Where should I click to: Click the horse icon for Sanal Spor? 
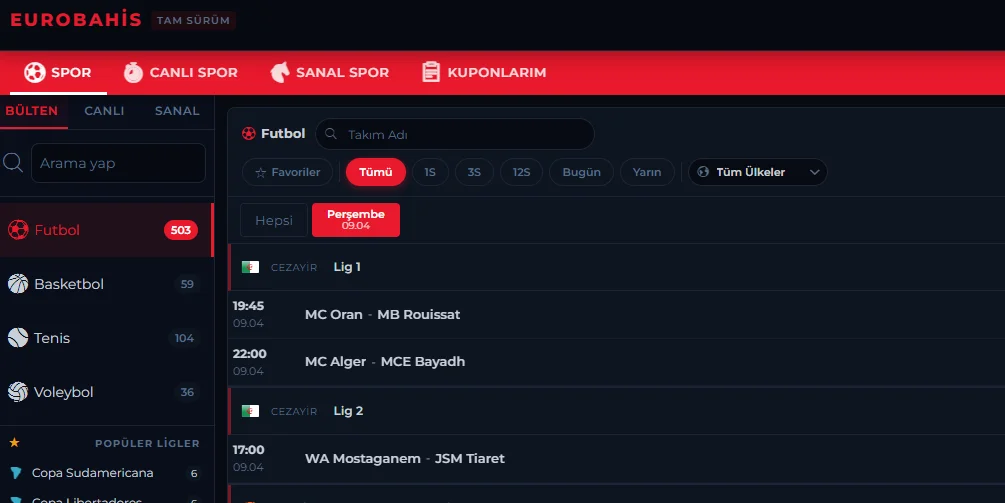coord(280,72)
